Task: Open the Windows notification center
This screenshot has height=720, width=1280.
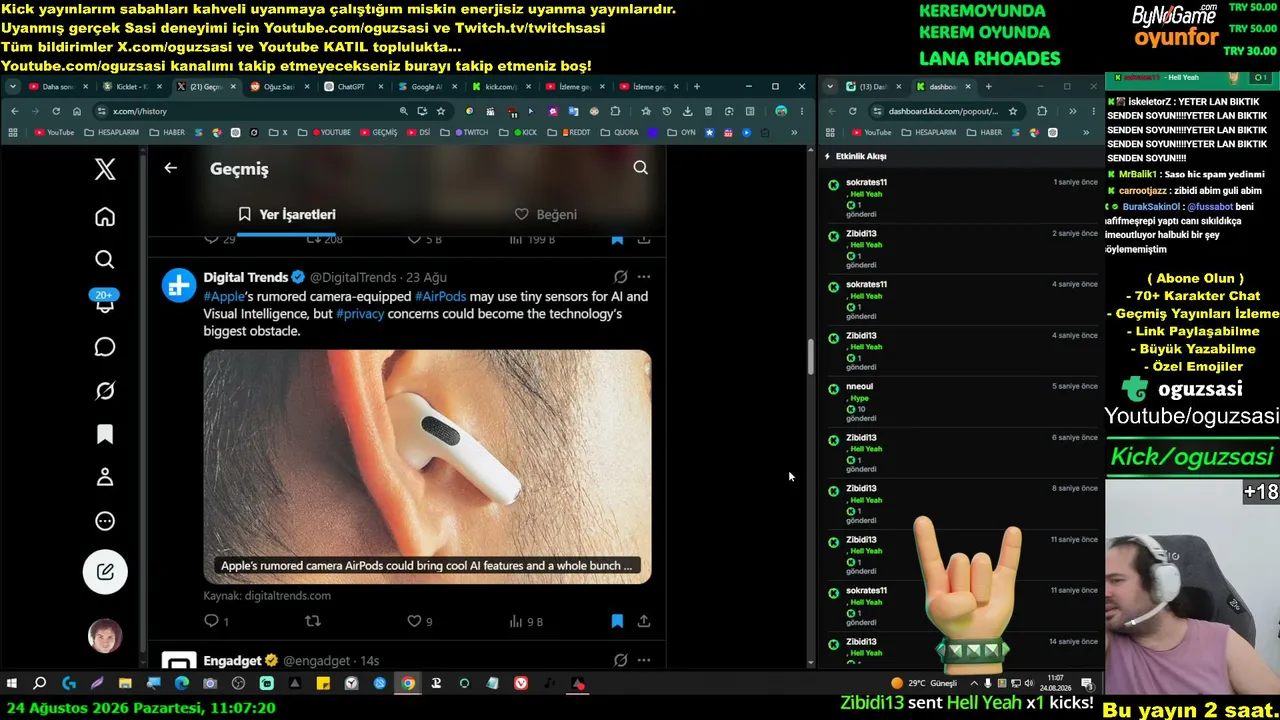Action: pos(1087,684)
